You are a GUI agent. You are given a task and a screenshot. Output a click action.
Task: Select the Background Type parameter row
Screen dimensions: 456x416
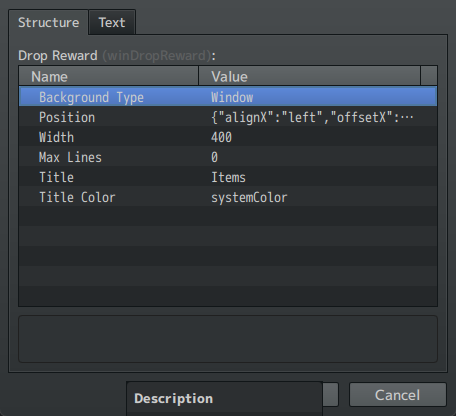tap(228, 97)
